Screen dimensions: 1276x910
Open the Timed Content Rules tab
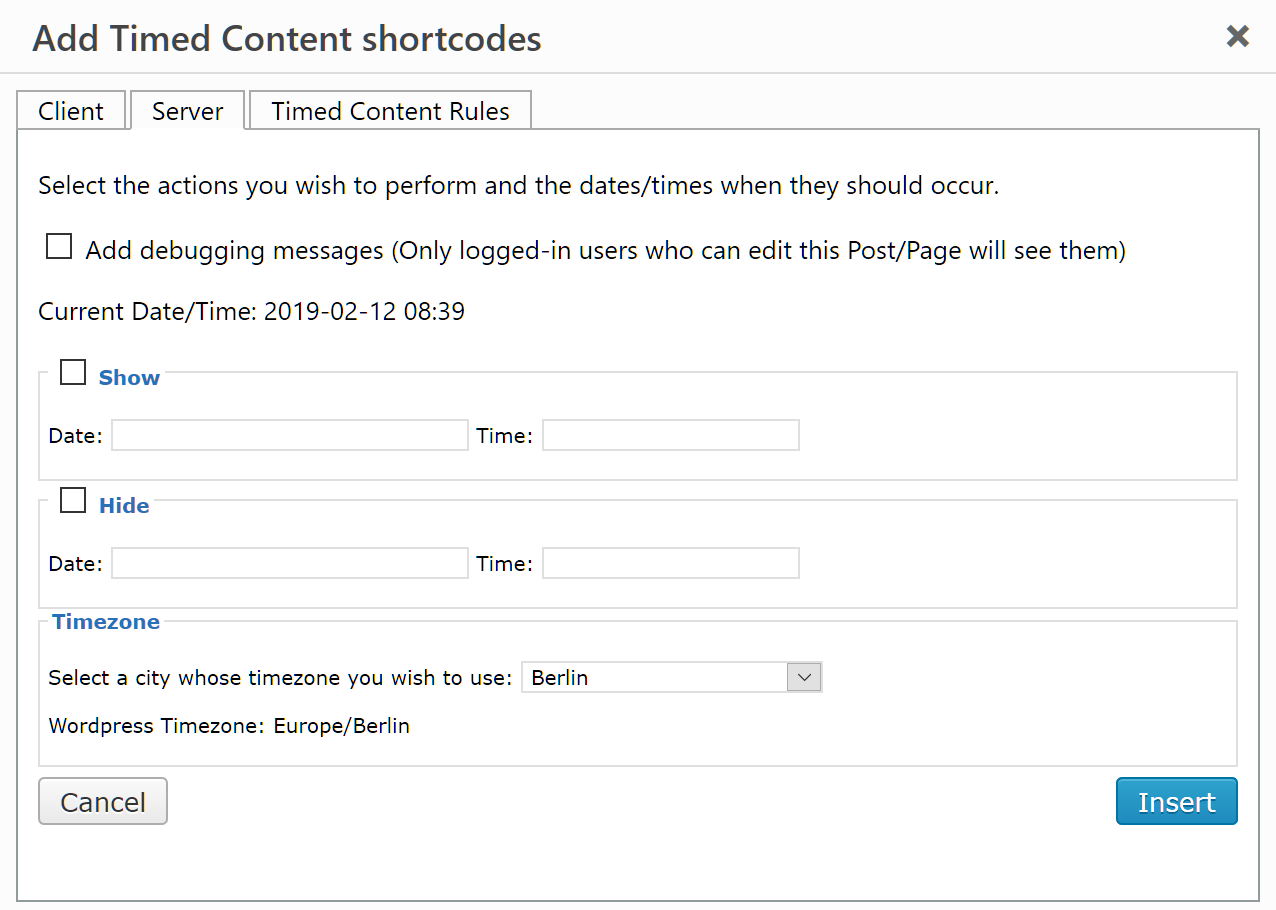point(390,111)
